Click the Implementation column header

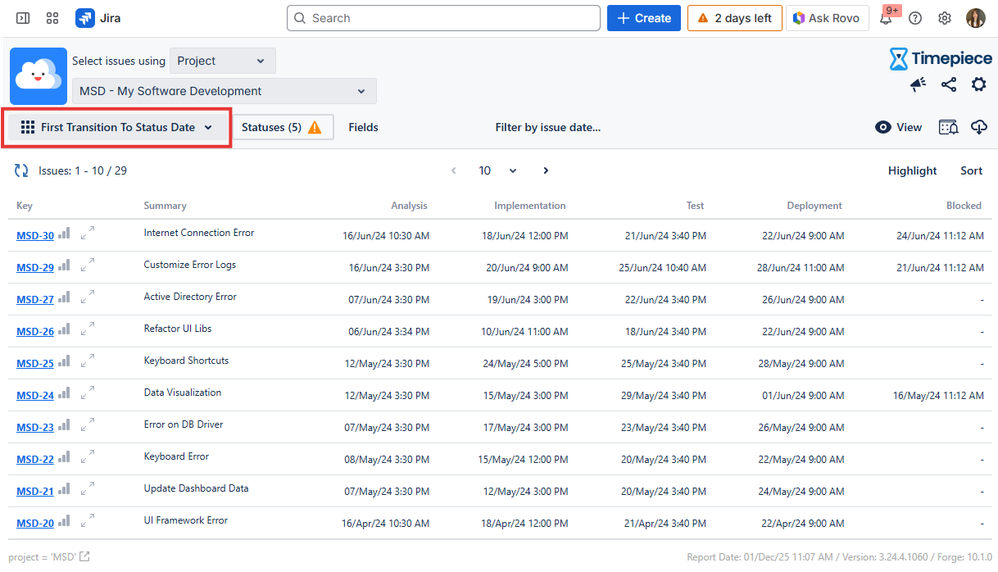(530, 206)
